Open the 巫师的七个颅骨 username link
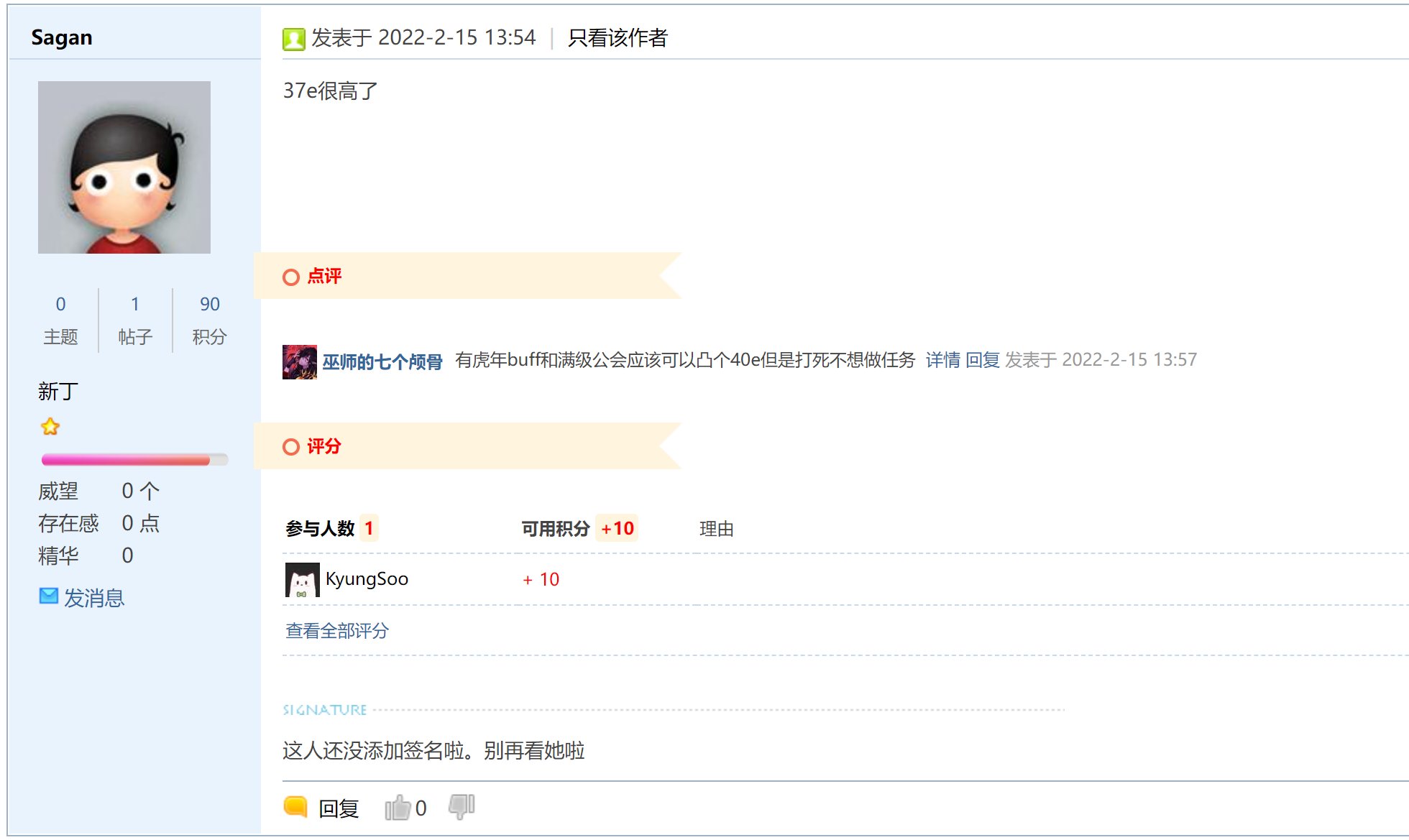Screen dimensions: 1409x840 (382, 361)
